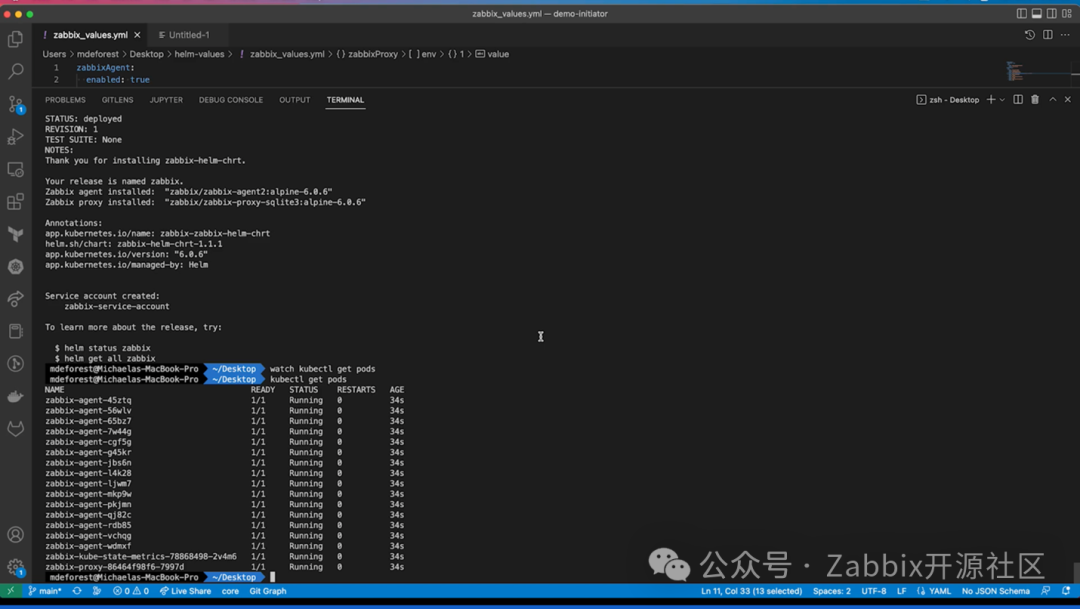Open the PROBLEMS panel tab
The height and width of the screenshot is (609, 1080).
point(65,100)
